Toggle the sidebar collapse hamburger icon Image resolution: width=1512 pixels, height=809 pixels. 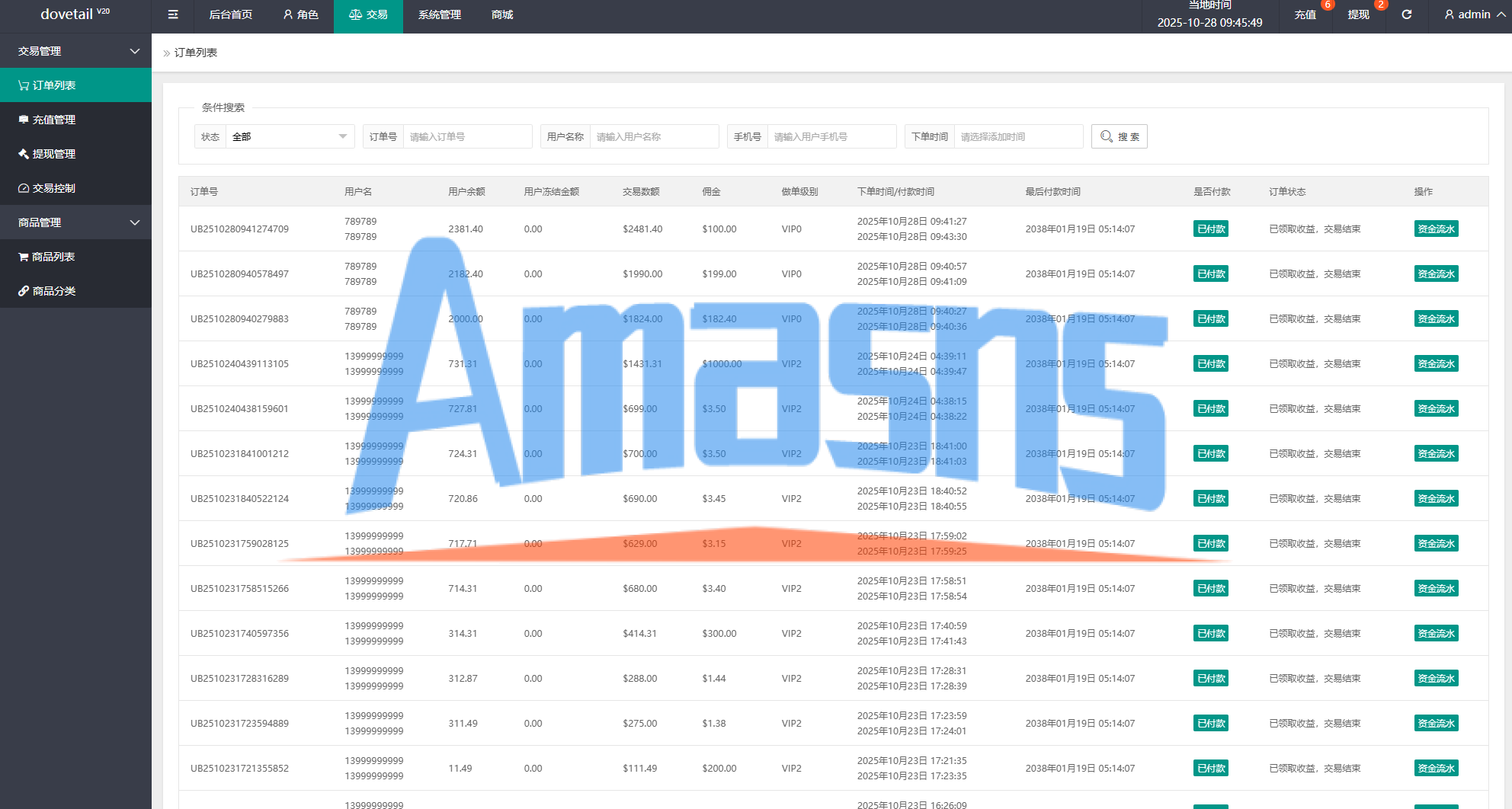pyautogui.click(x=173, y=14)
